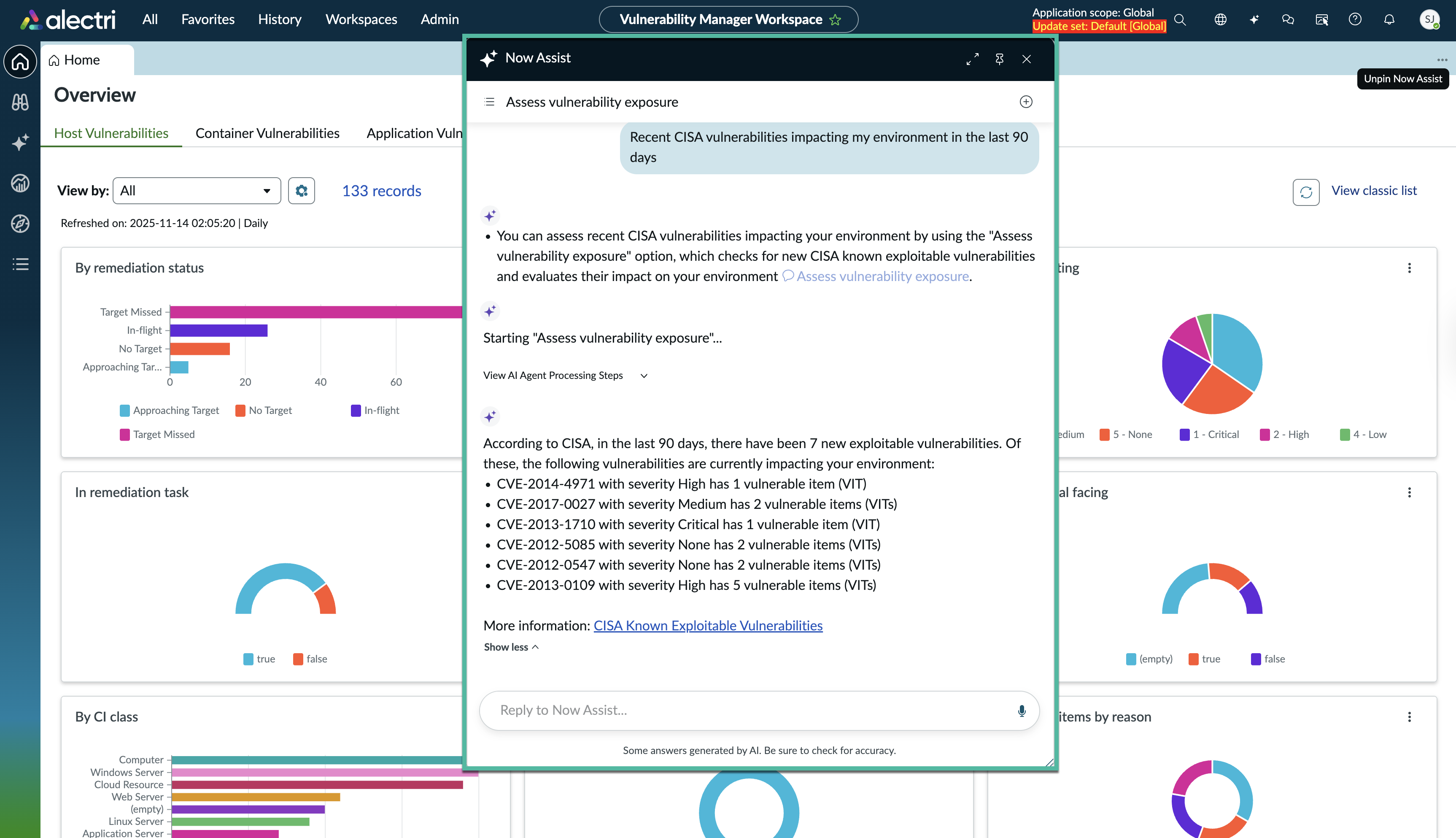The image size is (1456, 838).
Task: Open the View by All dropdown
Action: 196,190
